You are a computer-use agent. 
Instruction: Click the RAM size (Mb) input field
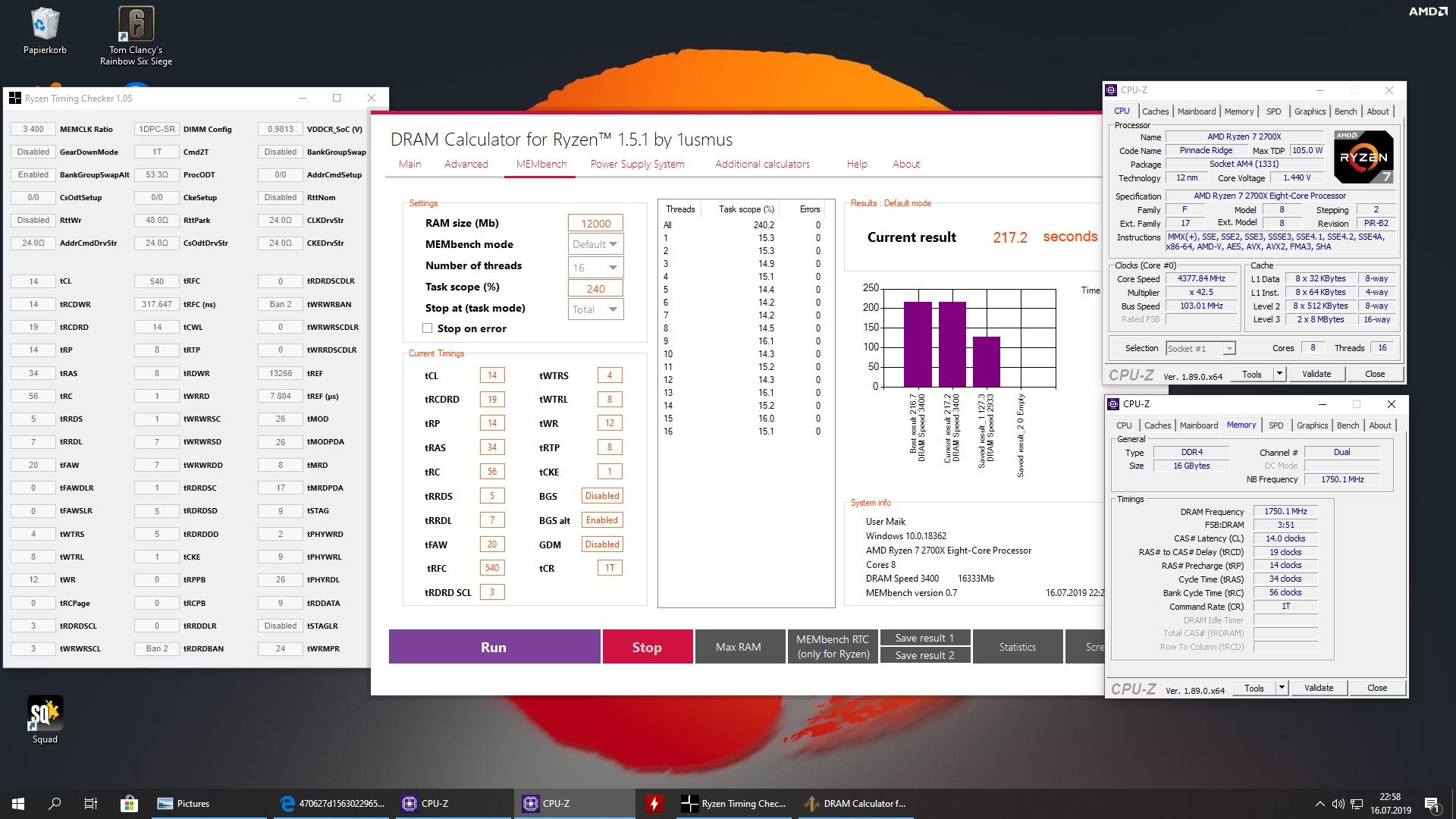click(596, 223)
